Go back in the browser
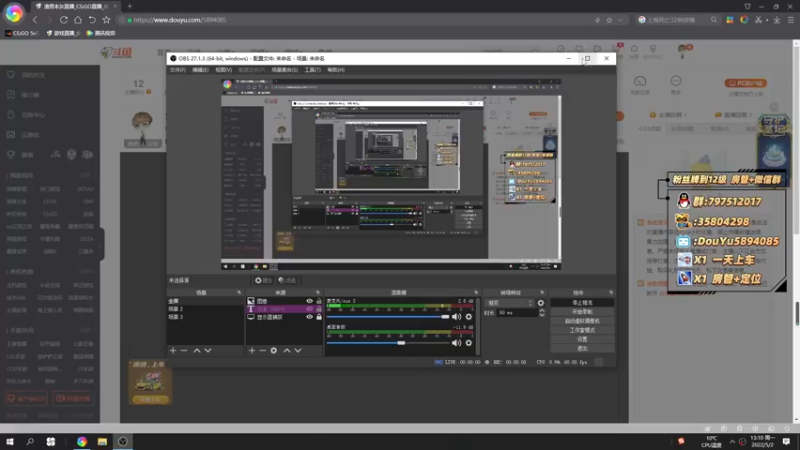Screen dimensions: 800x450 (35, 20)
